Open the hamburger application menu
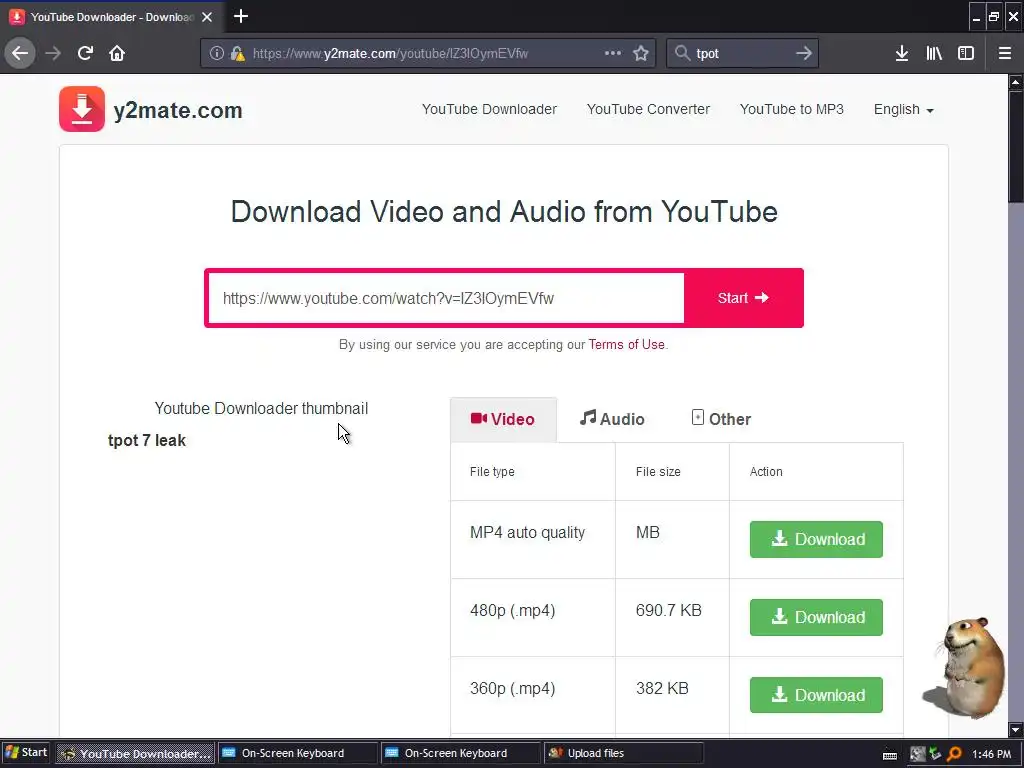Screen dimensions: 1024x768 (1005, 53)
